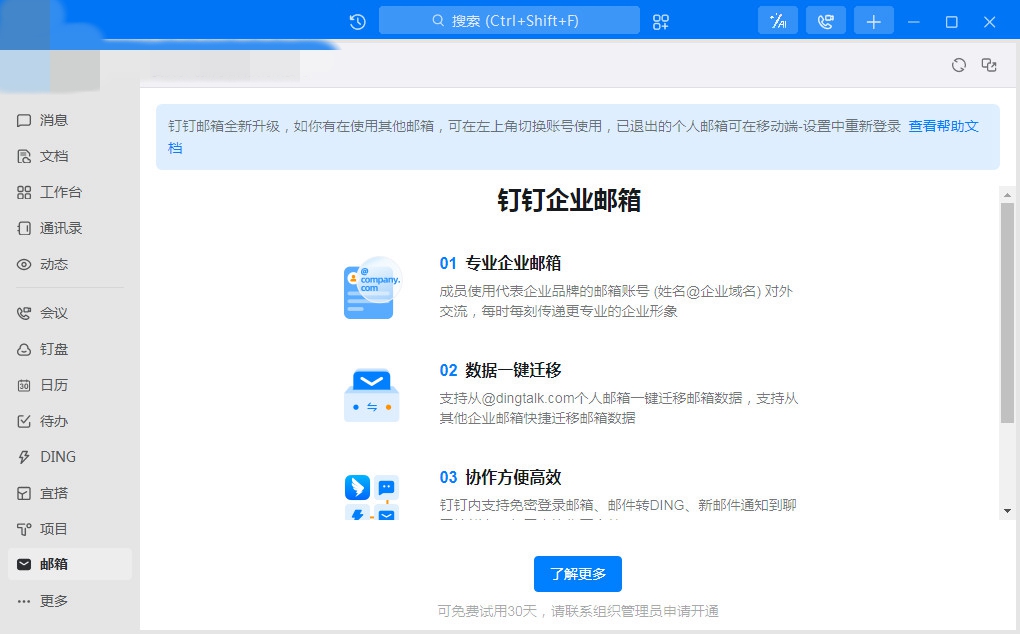Image resolution: width=1020 pixels, height=634 pixels.
Task: Open 消息 in the sidebar
Action: (x=70, y=120)
